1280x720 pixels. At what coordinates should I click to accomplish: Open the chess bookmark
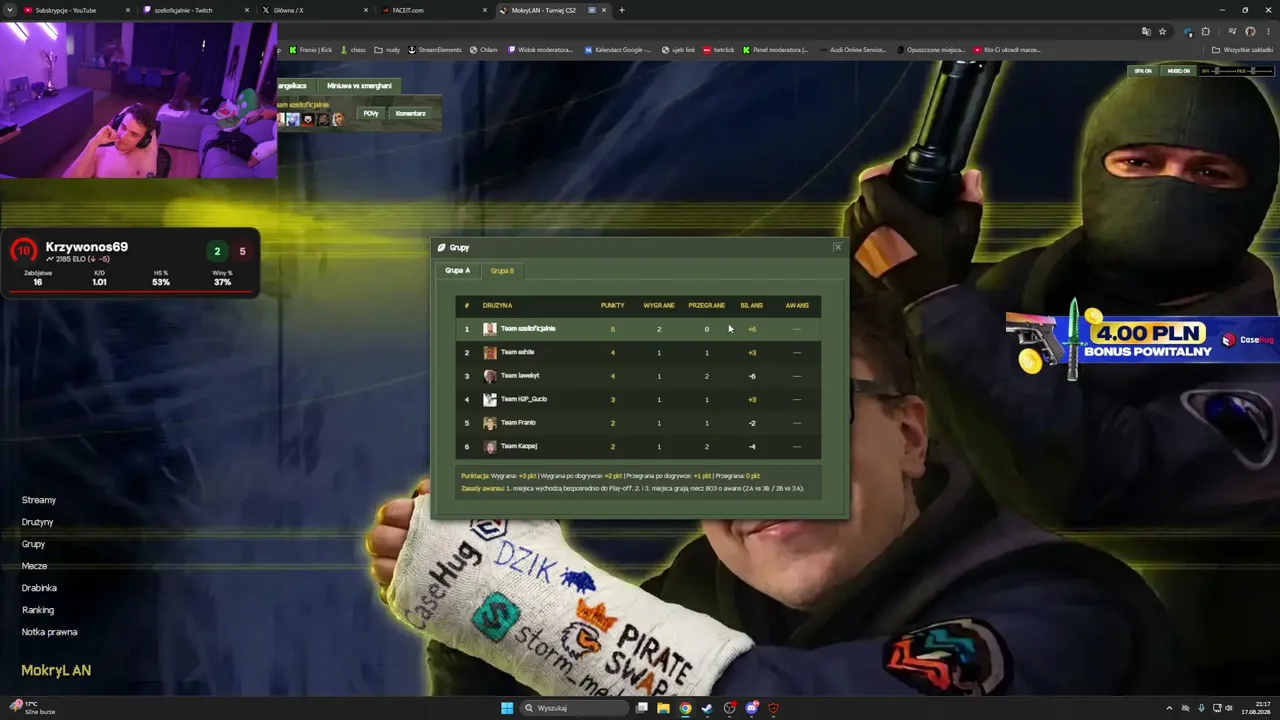click(353, 50)
